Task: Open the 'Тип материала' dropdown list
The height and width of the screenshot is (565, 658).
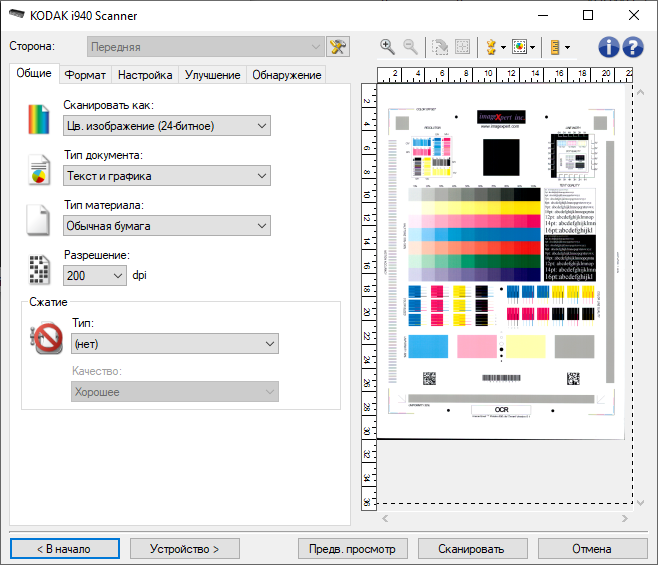Action: 166,227
